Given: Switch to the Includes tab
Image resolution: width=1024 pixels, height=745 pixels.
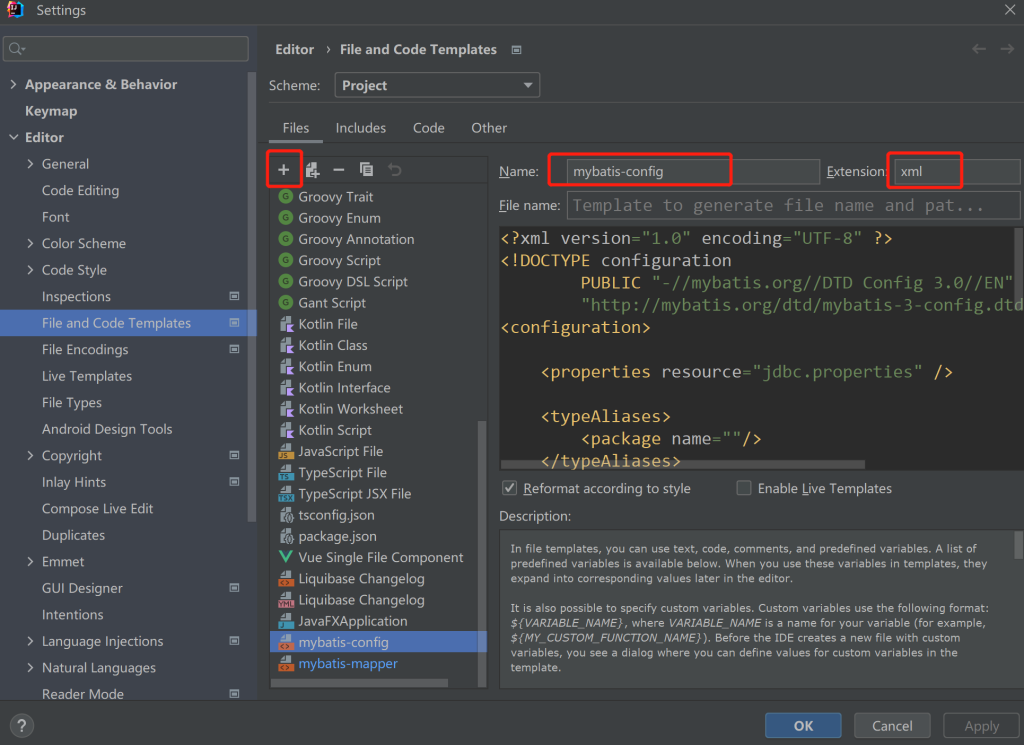Looking at the screenshot, I should tap(360, 128).
